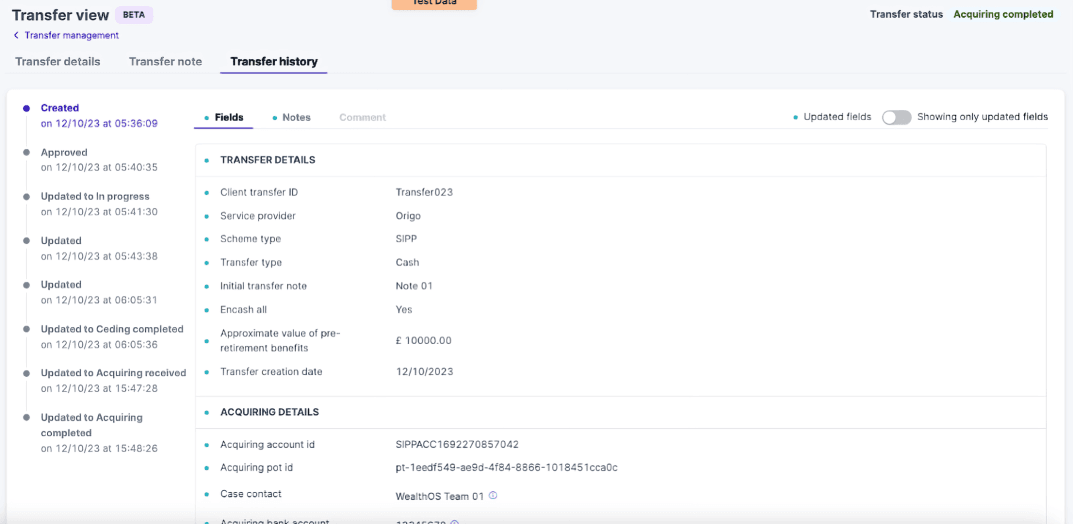Toggle Showing only updated fields switch
Image resolution: width=1073 pixels, height=524 pixels.
[x=896, y=117]
